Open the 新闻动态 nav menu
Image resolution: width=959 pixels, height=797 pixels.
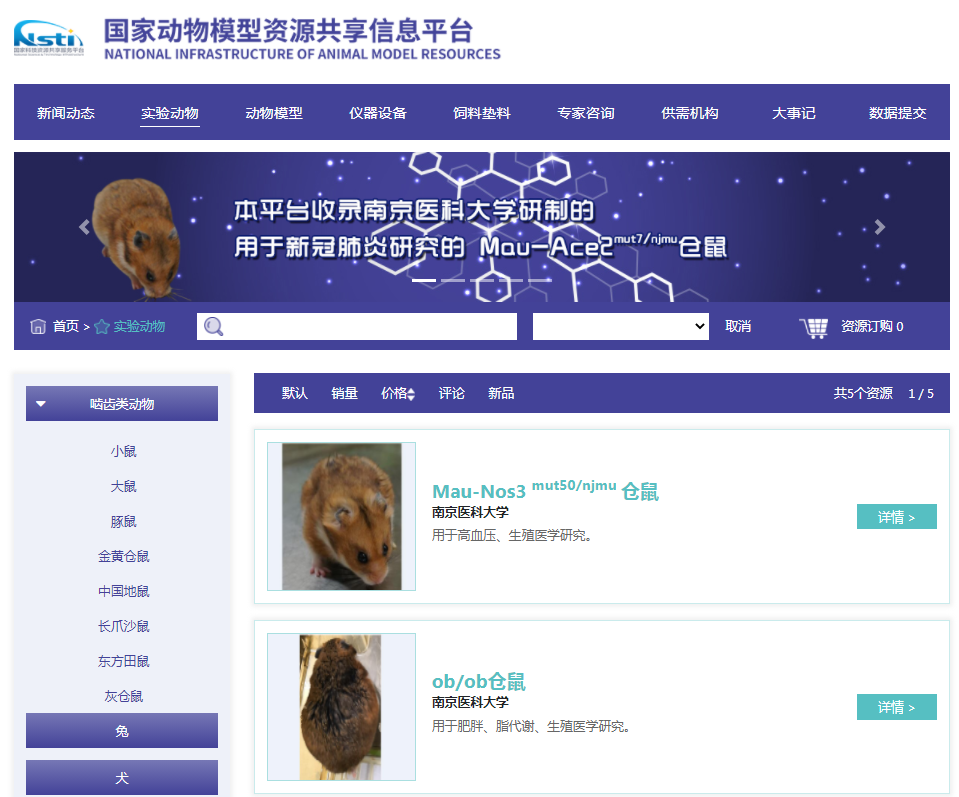(65, 113)
